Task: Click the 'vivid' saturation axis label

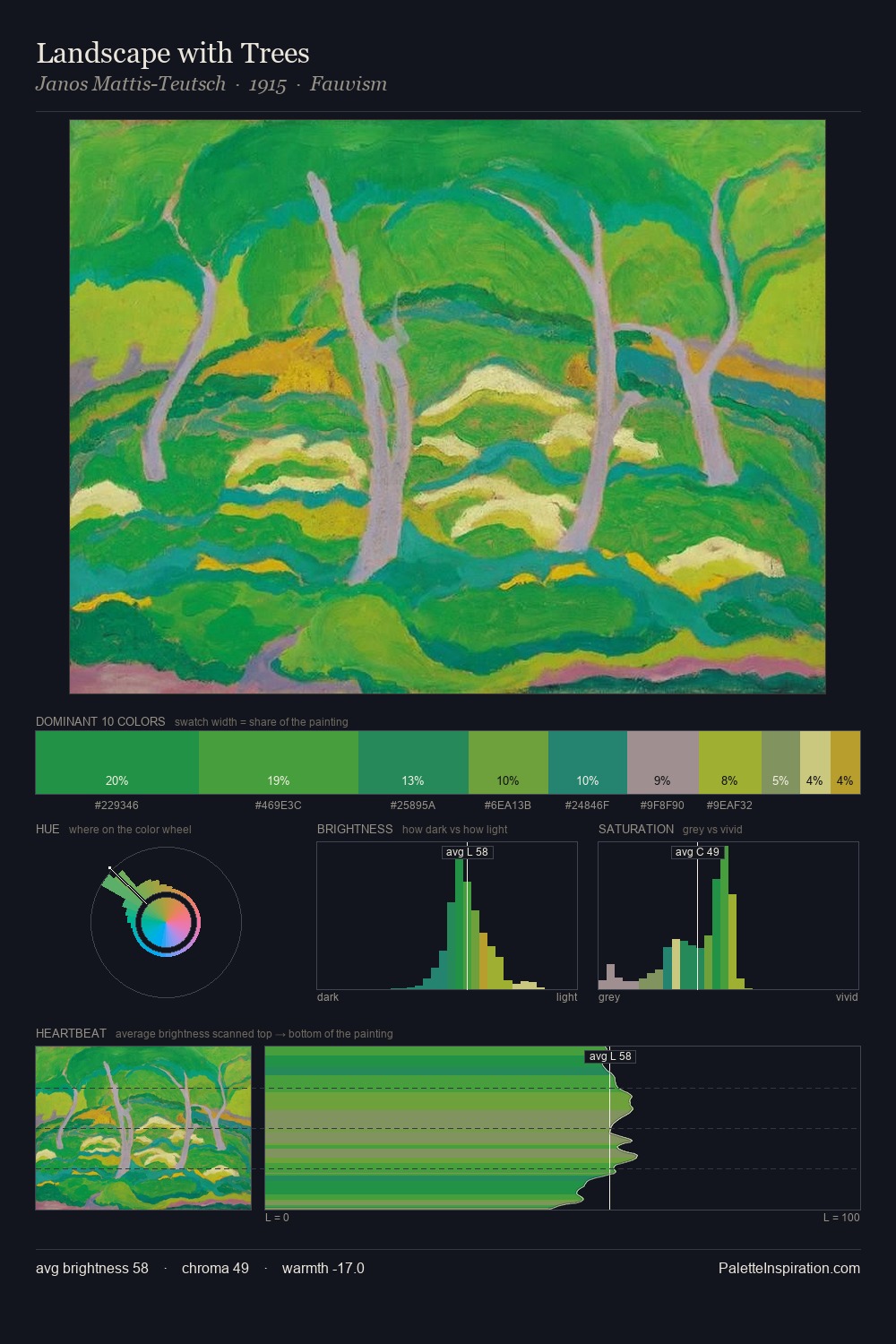Action: click(847, 997)
